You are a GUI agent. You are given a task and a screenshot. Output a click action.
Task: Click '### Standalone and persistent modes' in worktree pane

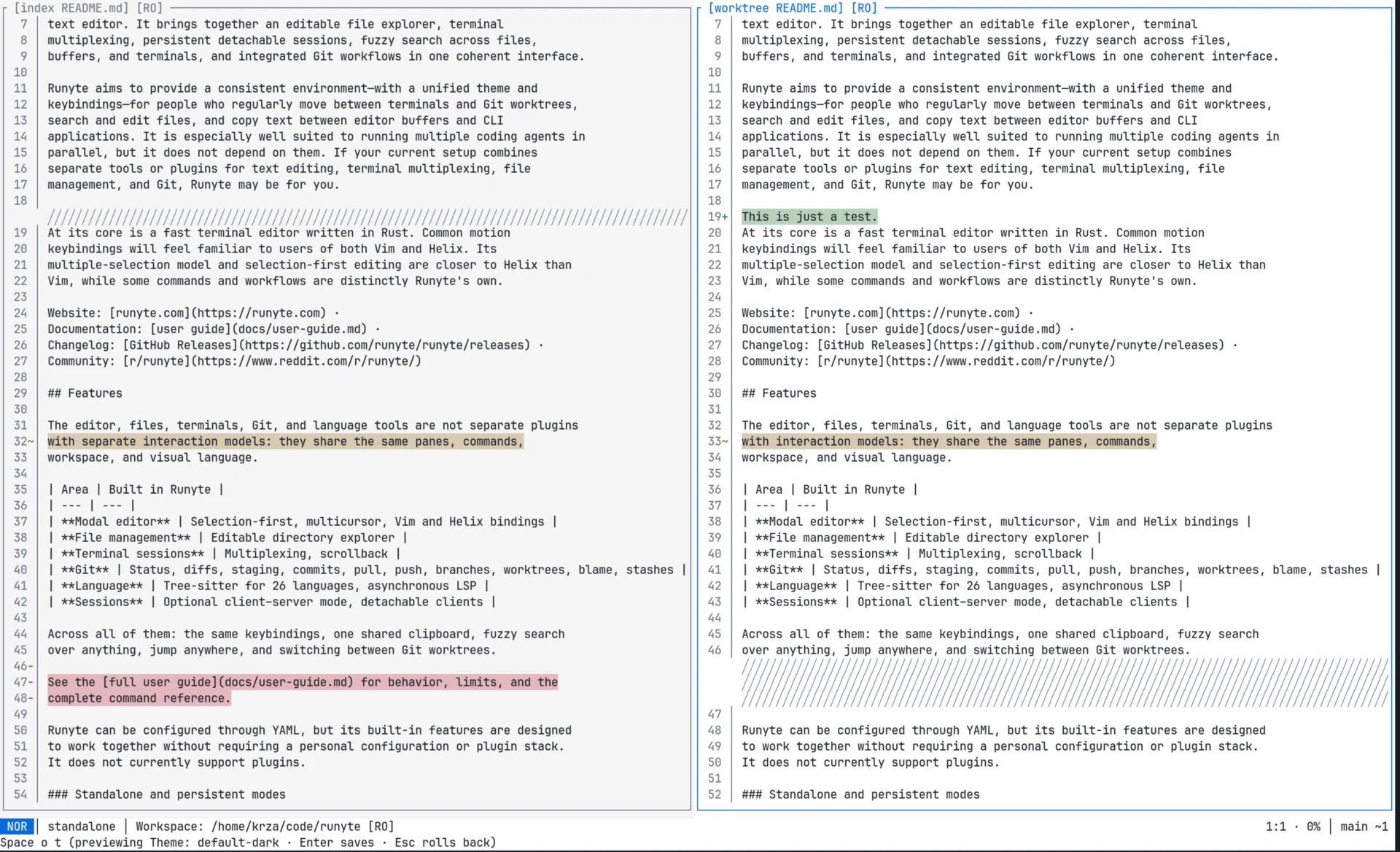(x=861, y=794)
